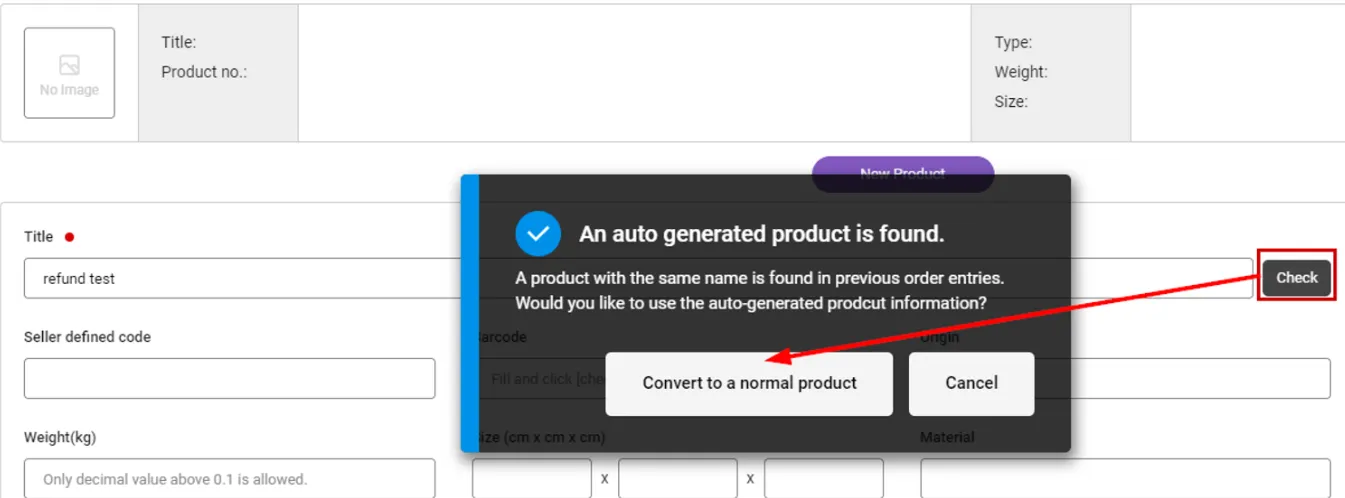1345x498 pixels.
Task: Click into the Weight(kg) input field
Action: coord(229,479)
